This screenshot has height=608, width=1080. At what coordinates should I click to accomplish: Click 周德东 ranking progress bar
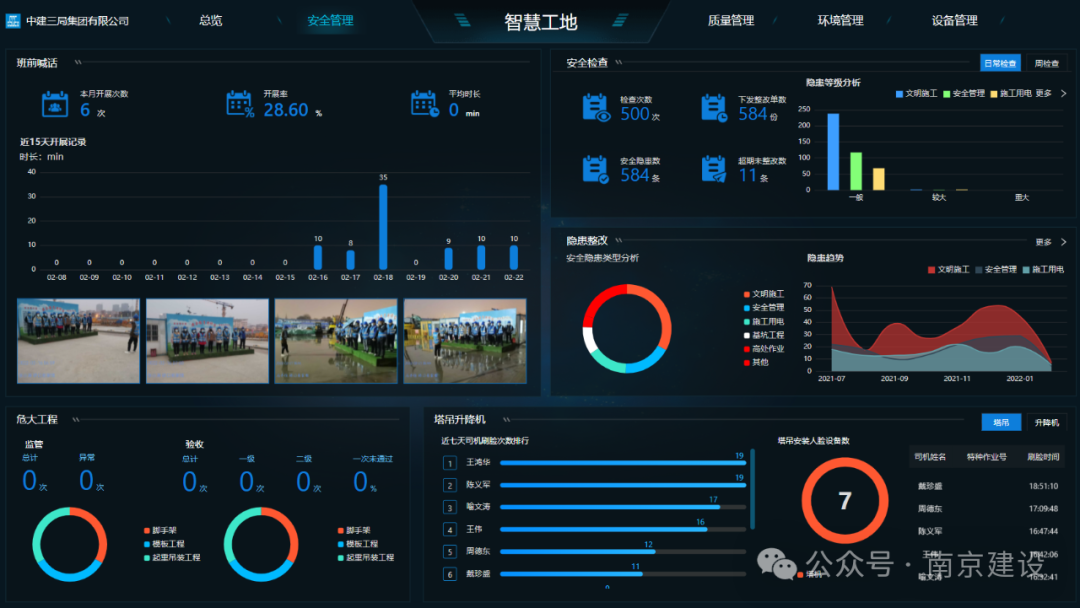point(623,552)
